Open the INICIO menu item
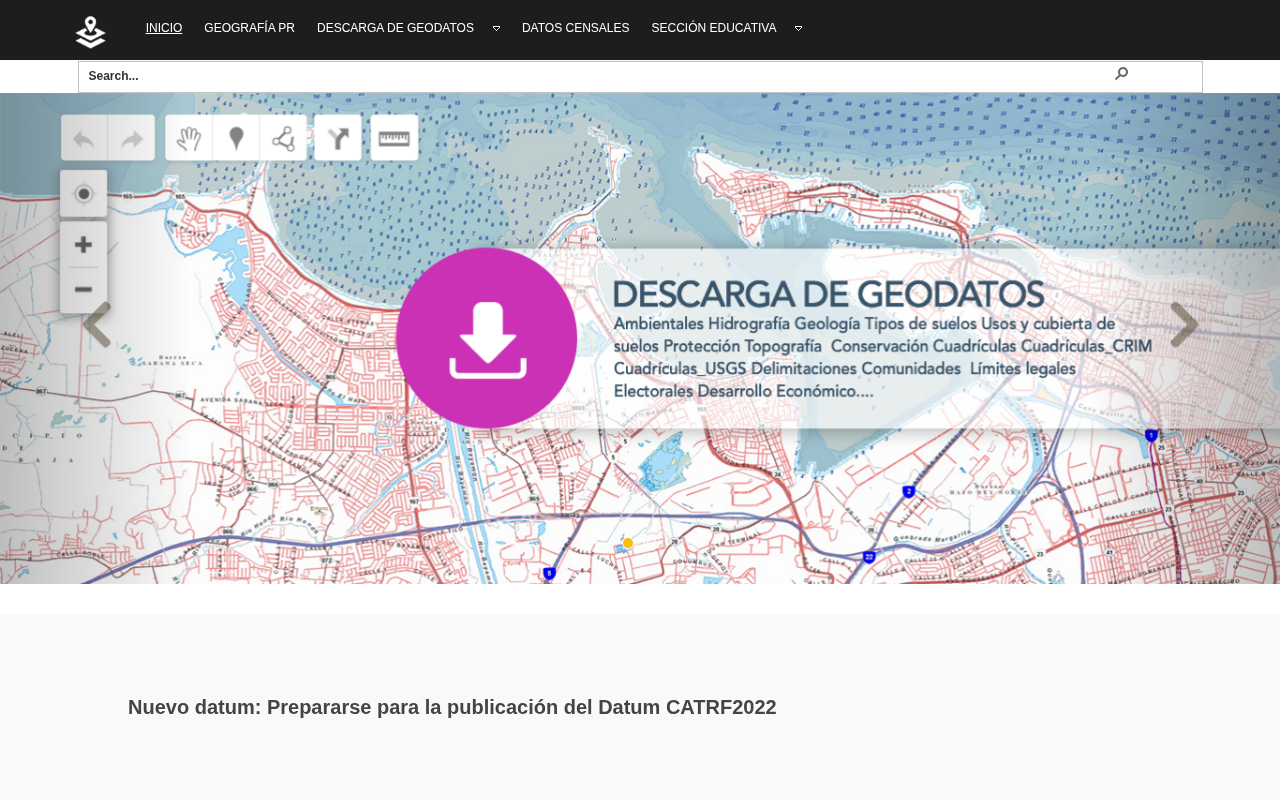 pos(164,28)
